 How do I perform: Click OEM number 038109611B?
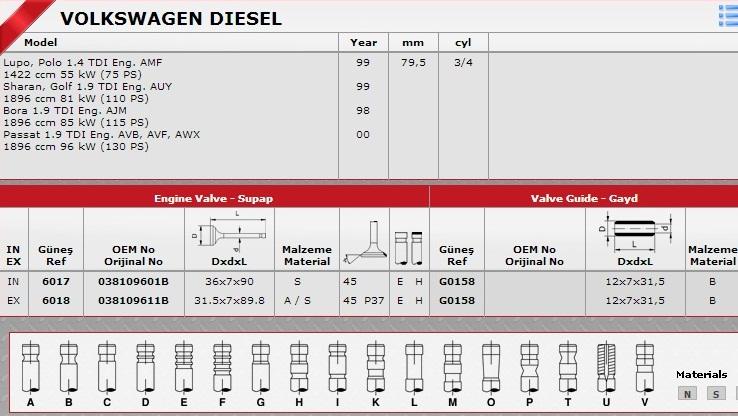point(133,300)
